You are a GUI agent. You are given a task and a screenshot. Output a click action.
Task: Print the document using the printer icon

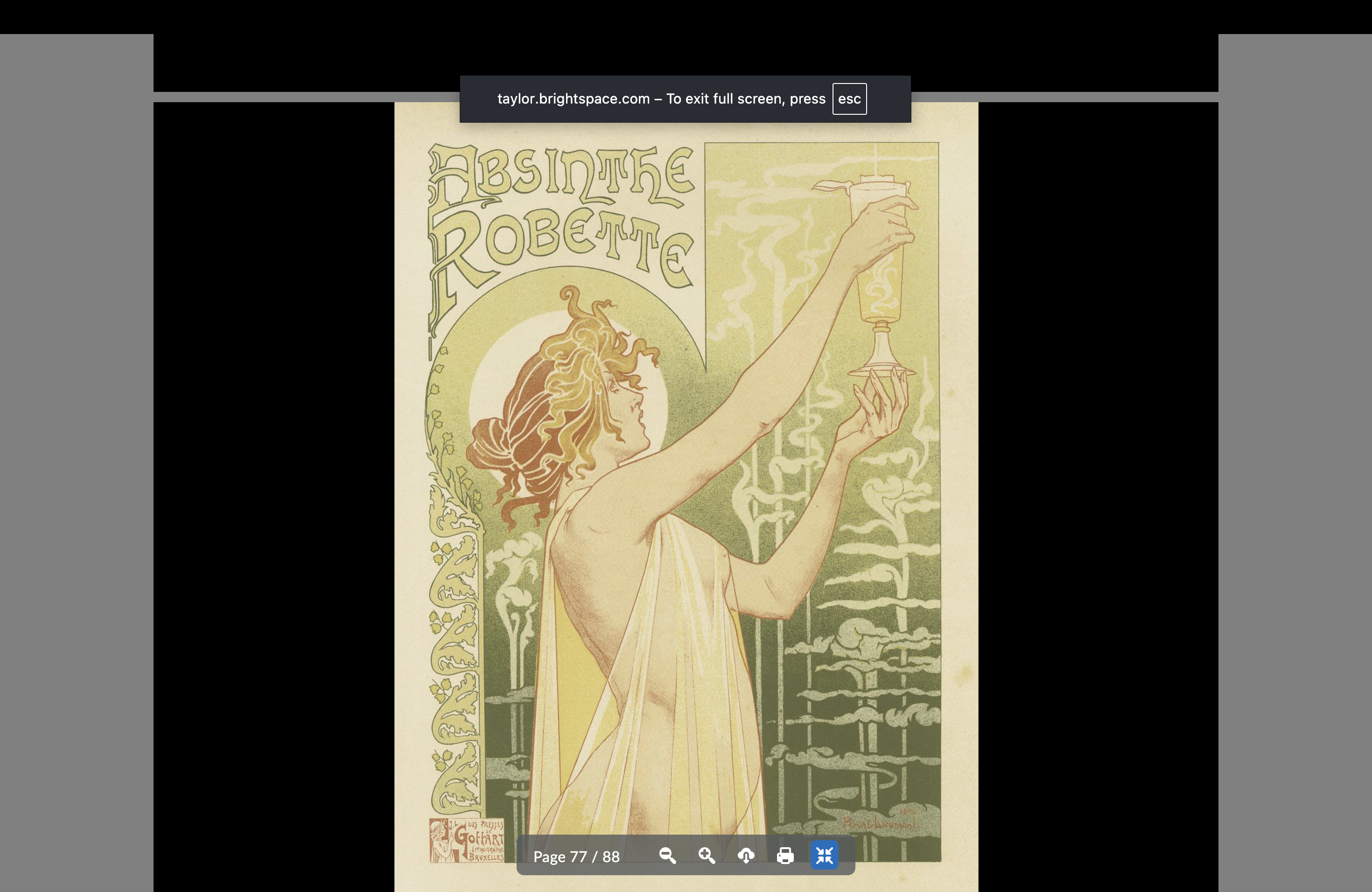pos(785,856)
